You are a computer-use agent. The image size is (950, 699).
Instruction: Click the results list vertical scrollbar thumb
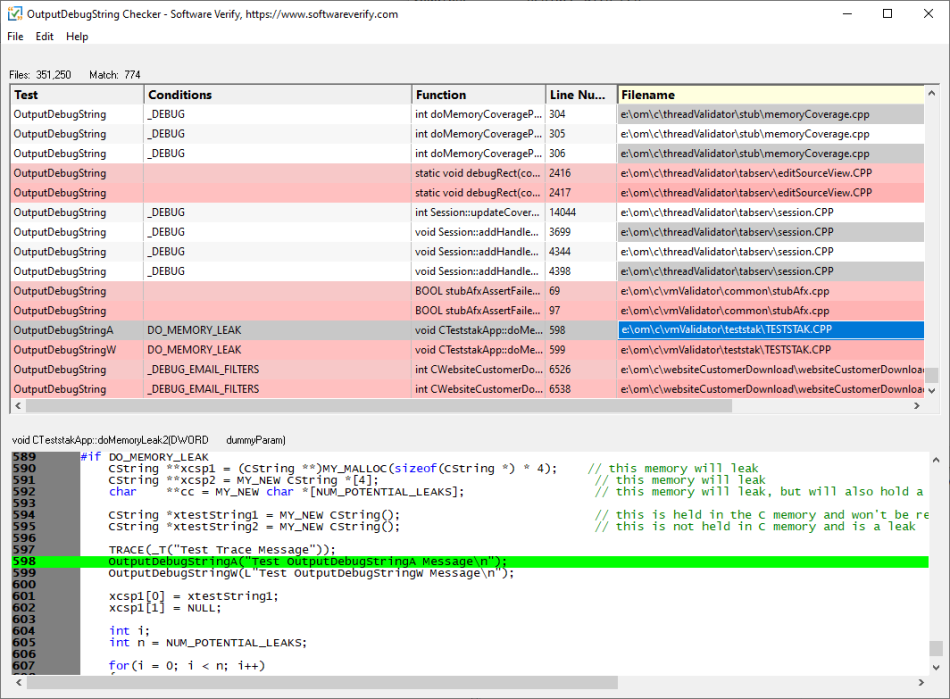coord(931,375)
